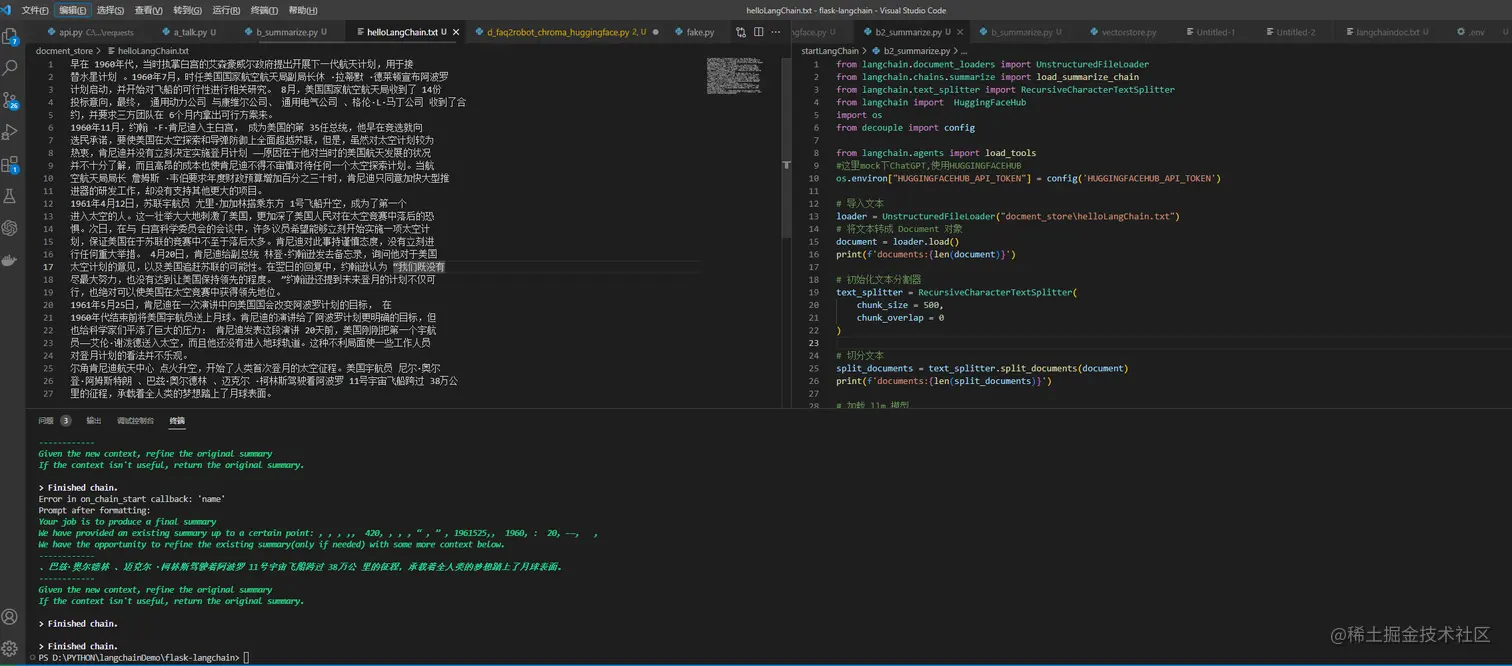The width and height of the screenshot is (1512, 666).
Task: Switch to the 问题 panel tab
Action: [46, 421]
